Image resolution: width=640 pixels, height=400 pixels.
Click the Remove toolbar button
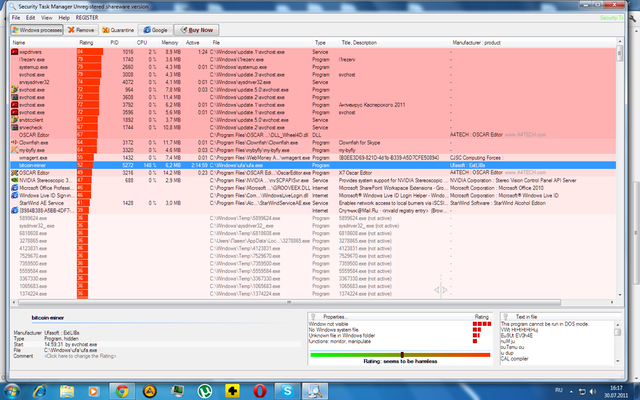tap(81, 30)
